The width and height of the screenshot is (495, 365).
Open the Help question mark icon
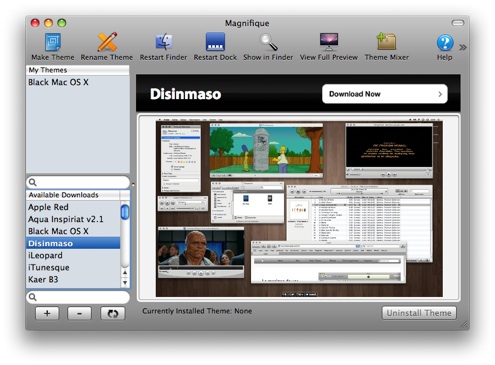tap(445, 43)
